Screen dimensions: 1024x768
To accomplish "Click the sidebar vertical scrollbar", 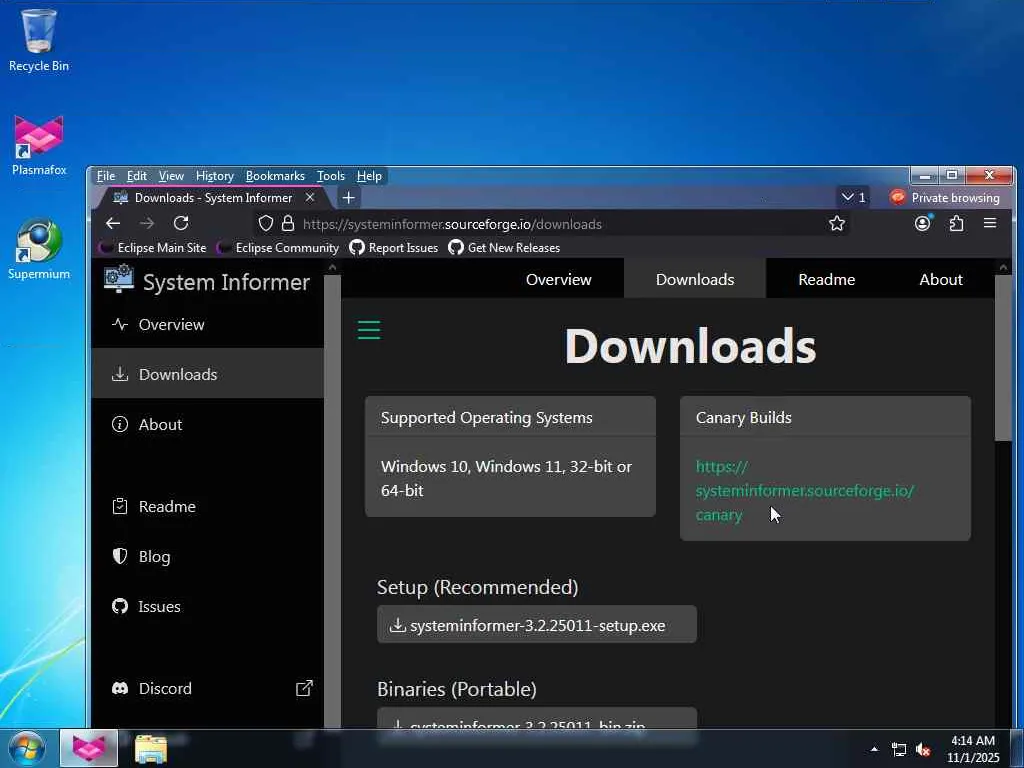I will pos(332,500).
